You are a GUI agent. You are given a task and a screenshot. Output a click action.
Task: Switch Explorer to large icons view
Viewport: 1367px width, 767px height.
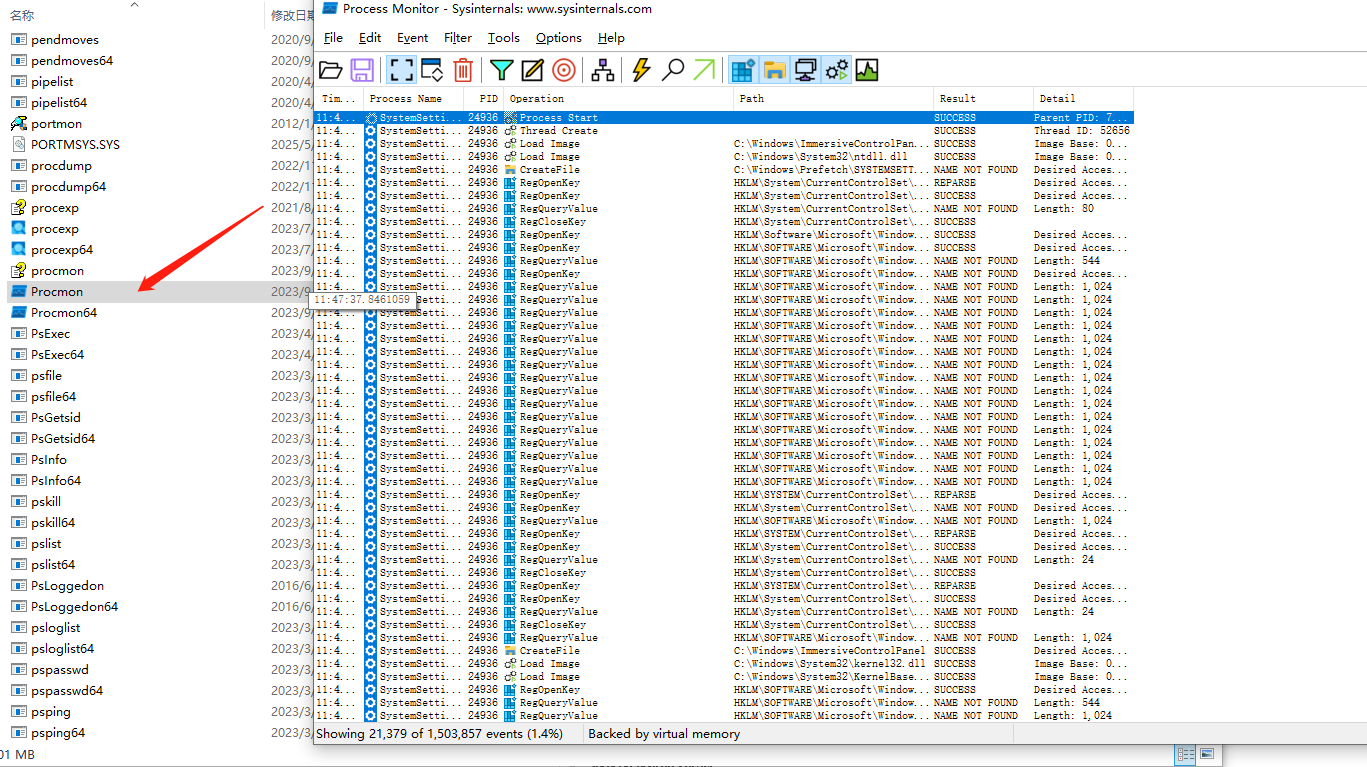click(1207, 754)
